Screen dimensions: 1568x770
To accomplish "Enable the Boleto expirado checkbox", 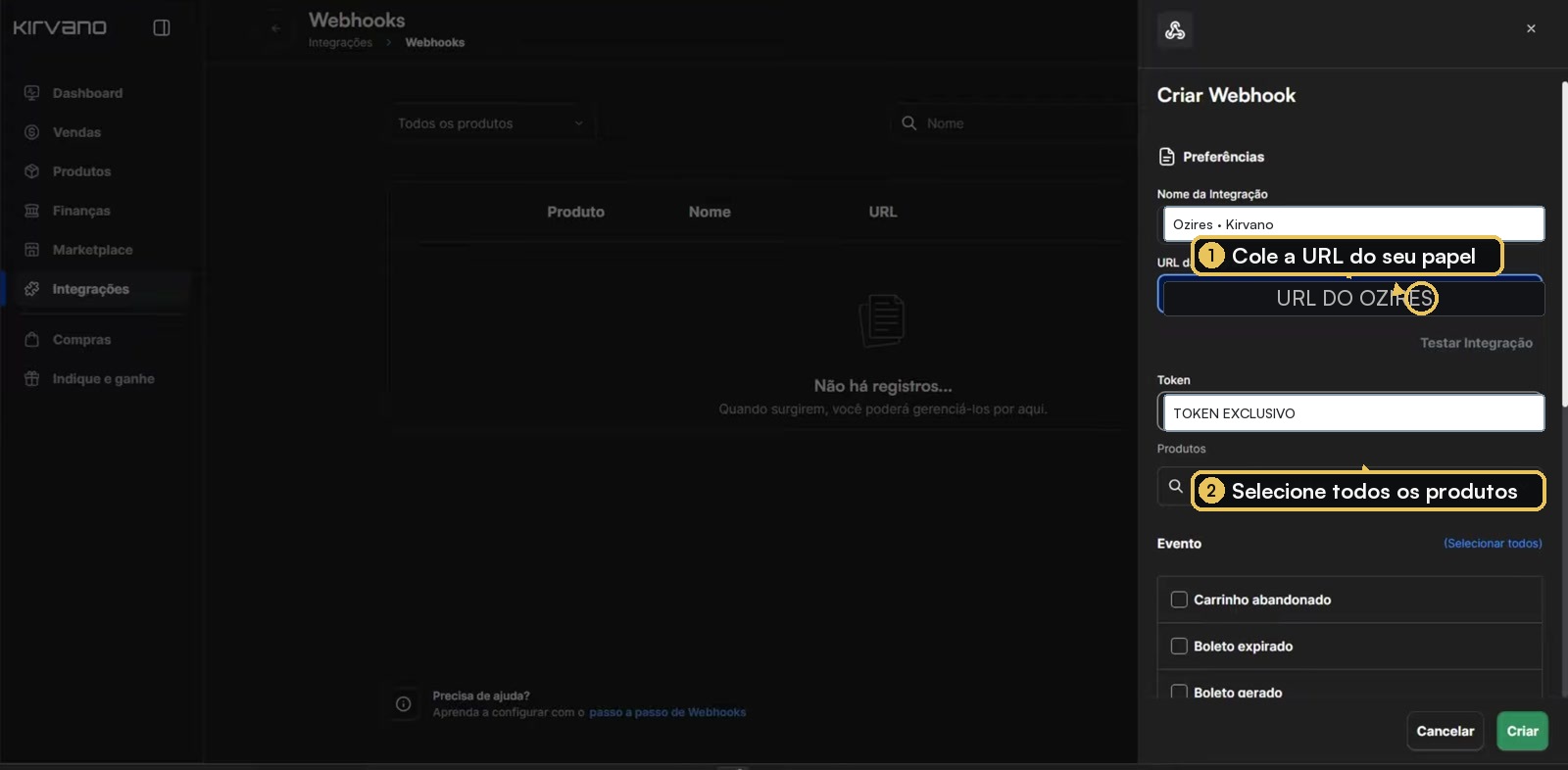I will tap(1179, 647).
